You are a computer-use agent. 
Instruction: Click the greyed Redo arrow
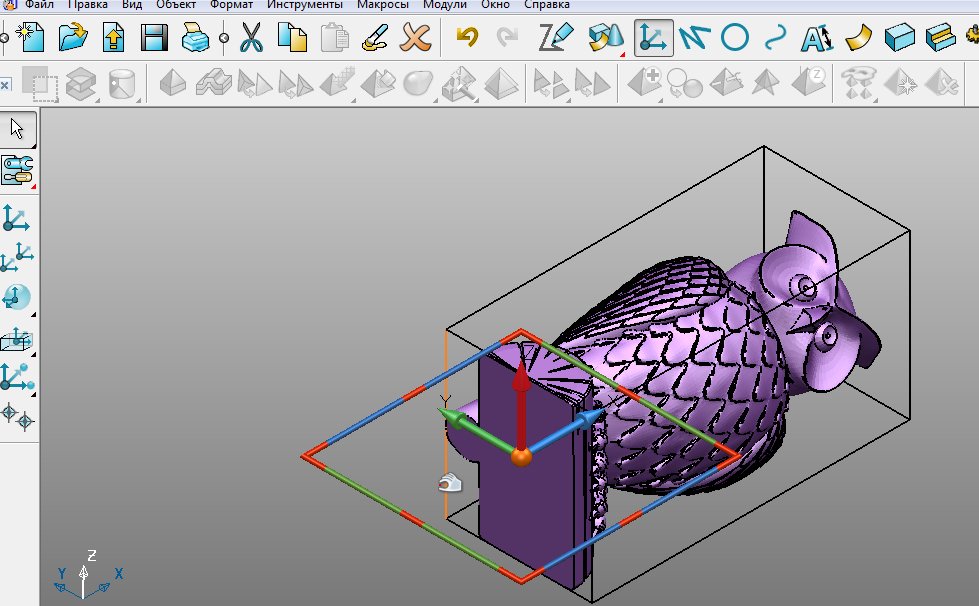[x=507, y=37]
